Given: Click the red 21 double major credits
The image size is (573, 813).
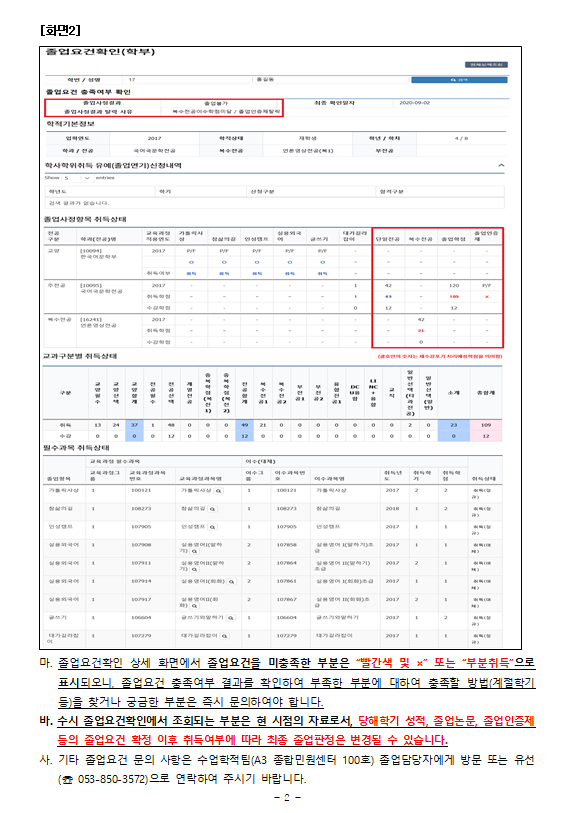Looking at the screenshot, I should 421,331.
